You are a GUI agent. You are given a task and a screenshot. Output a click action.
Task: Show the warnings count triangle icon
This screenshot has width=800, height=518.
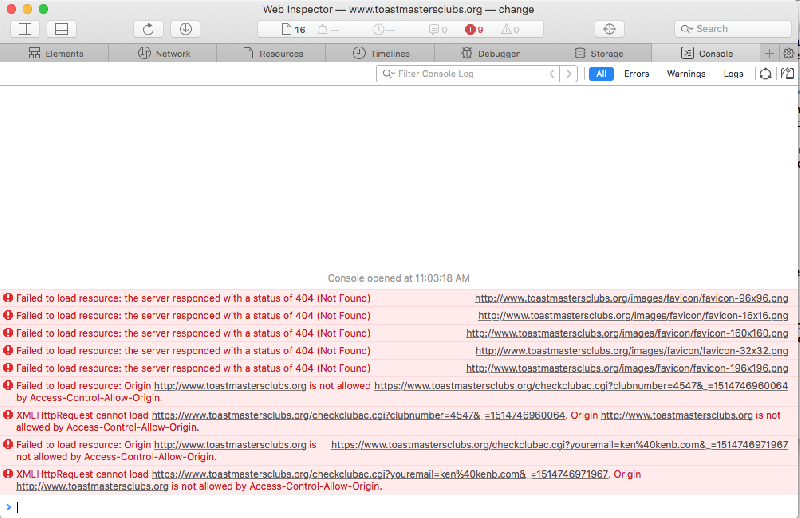point(510,29)
